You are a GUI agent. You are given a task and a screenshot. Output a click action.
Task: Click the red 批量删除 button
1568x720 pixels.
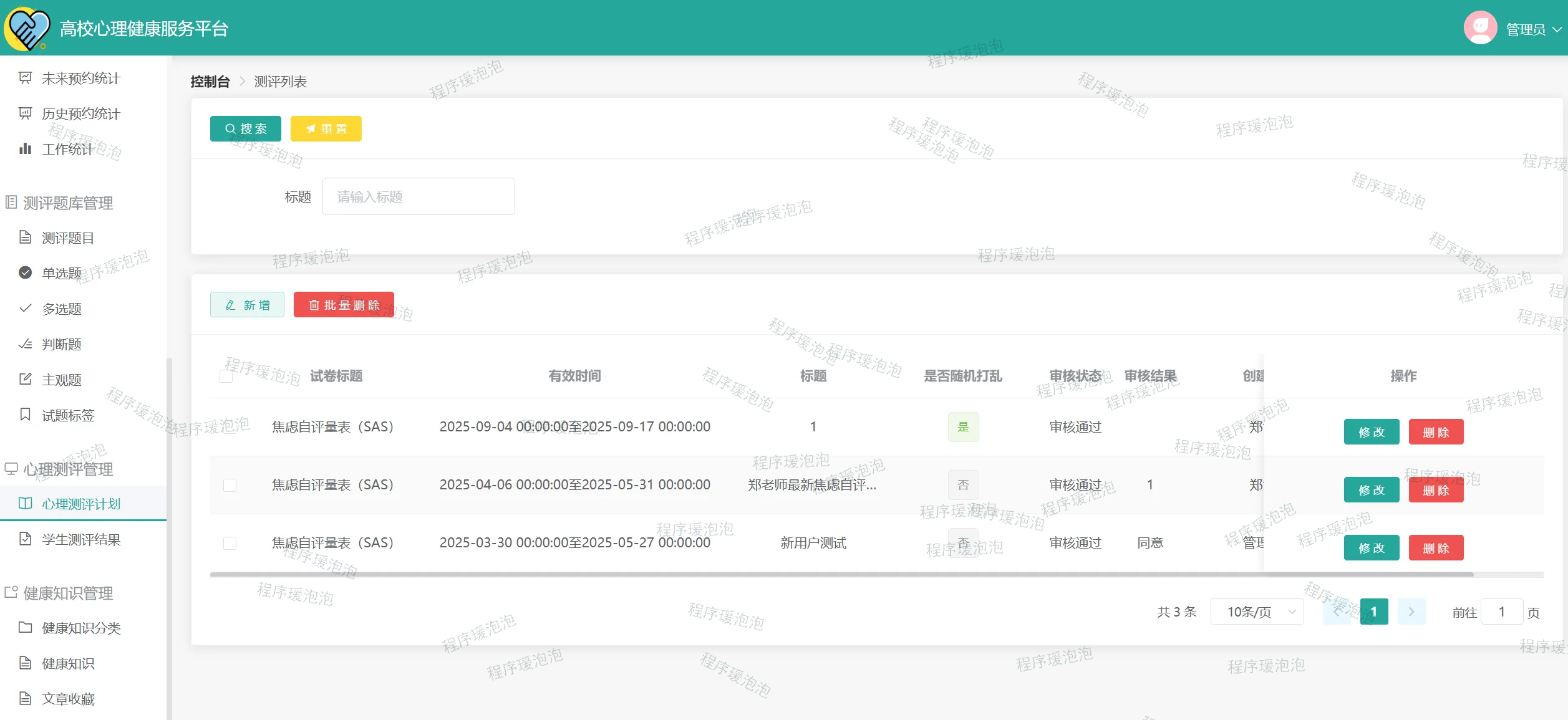coord(344,305)
